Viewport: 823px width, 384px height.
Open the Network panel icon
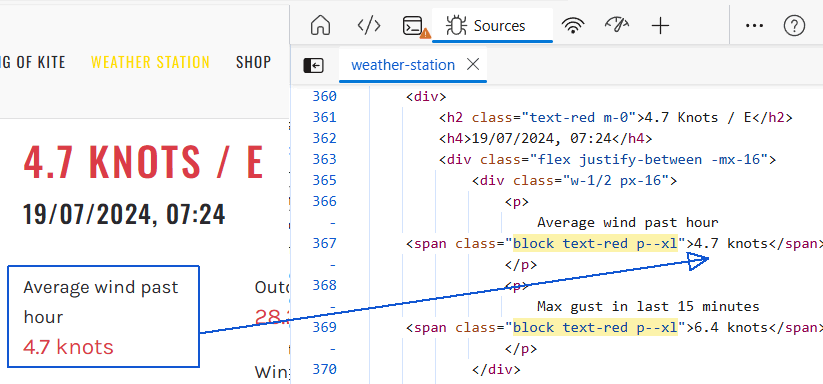(x=573, y=26)
